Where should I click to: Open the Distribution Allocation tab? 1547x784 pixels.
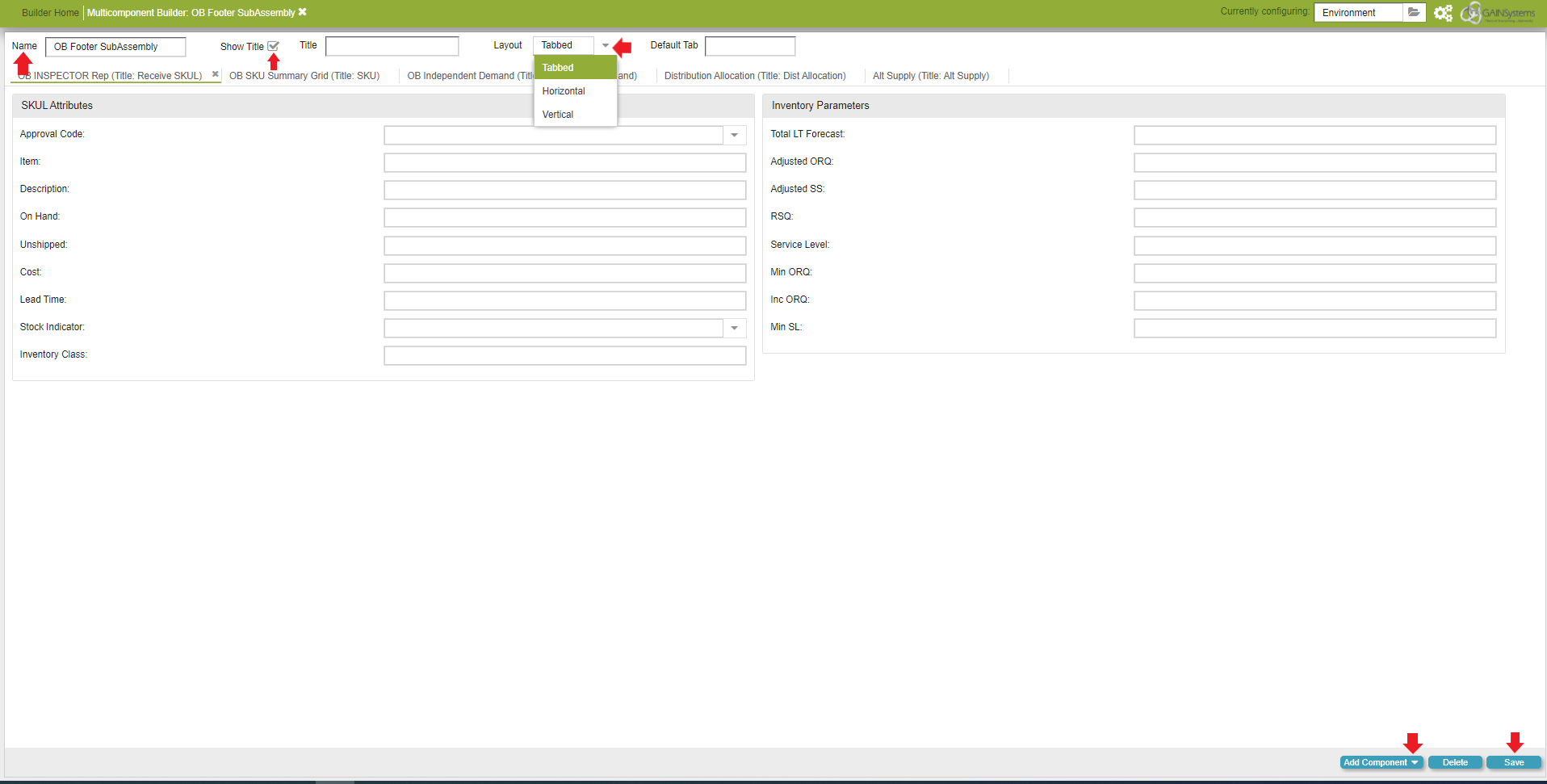point(754,76)
